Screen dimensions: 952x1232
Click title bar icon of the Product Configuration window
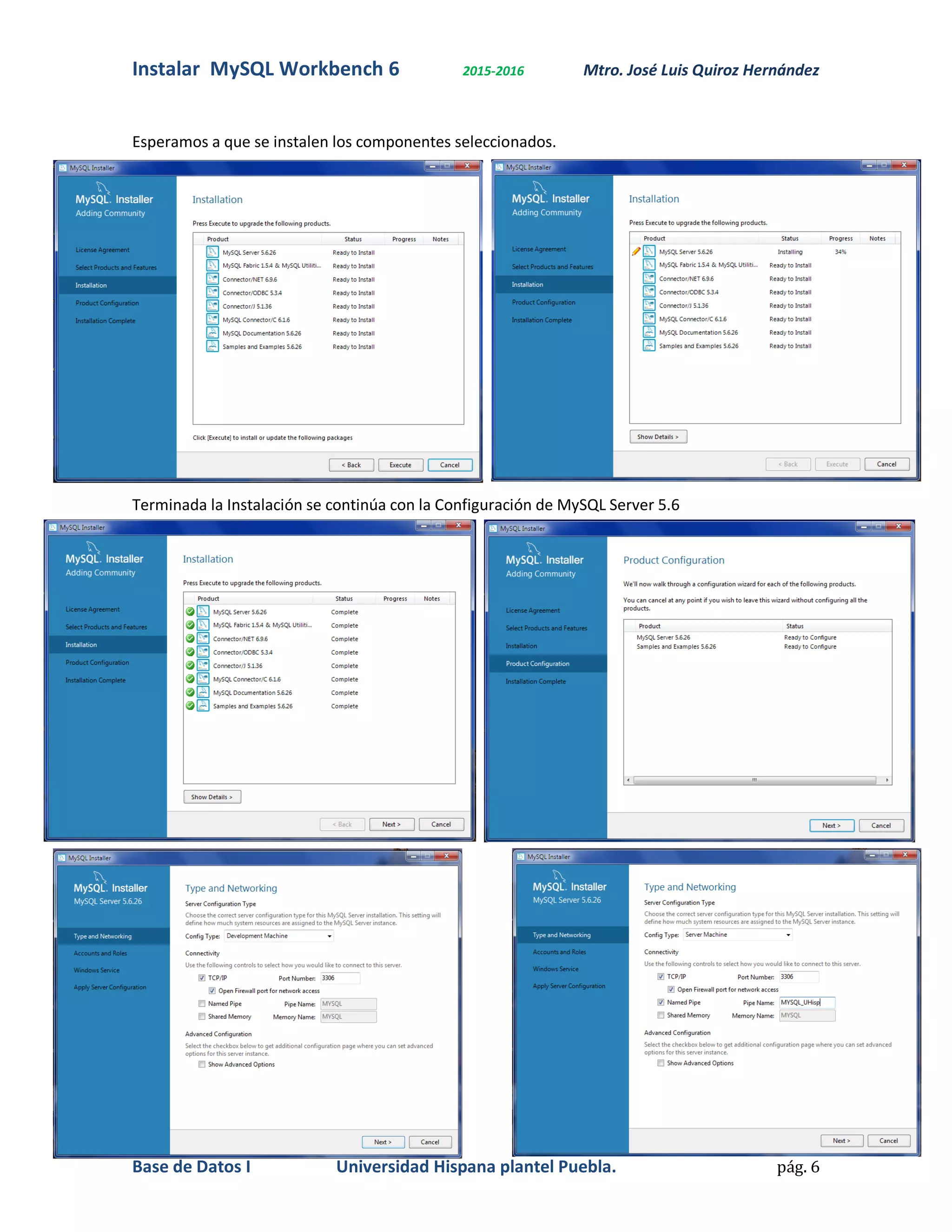(493, 529)
